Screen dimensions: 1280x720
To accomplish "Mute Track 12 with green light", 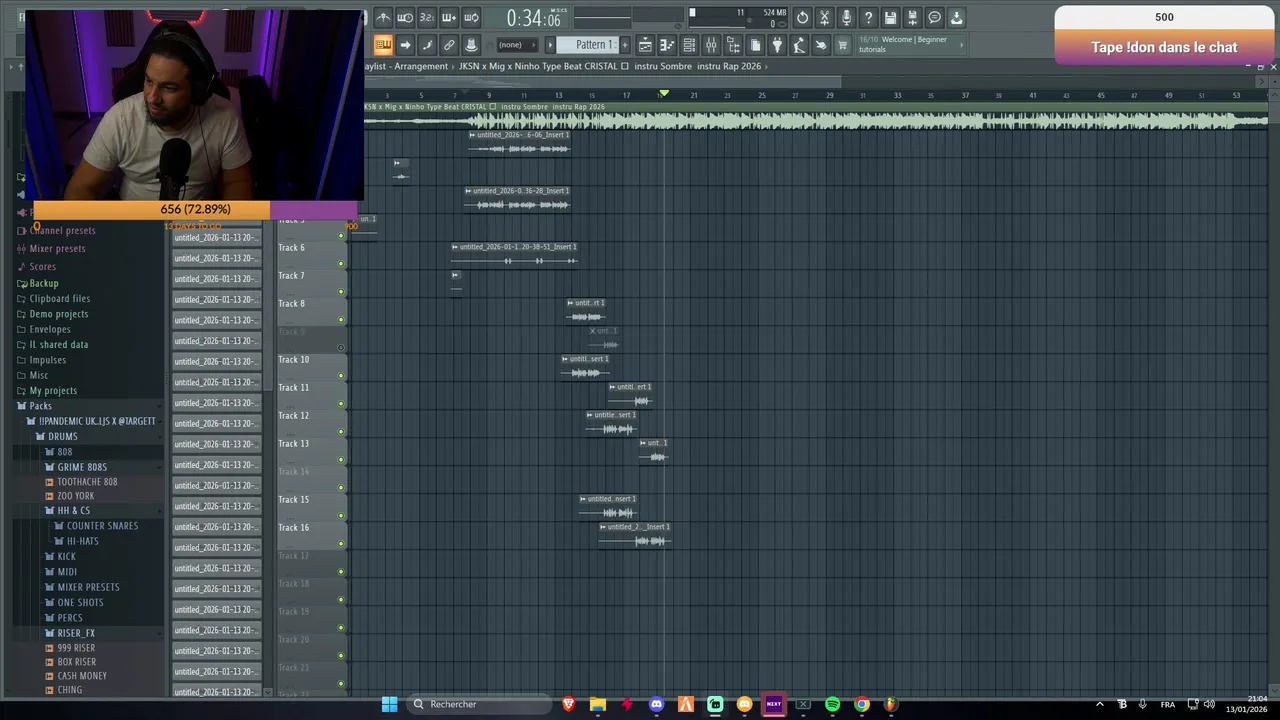I will (341, 432).
